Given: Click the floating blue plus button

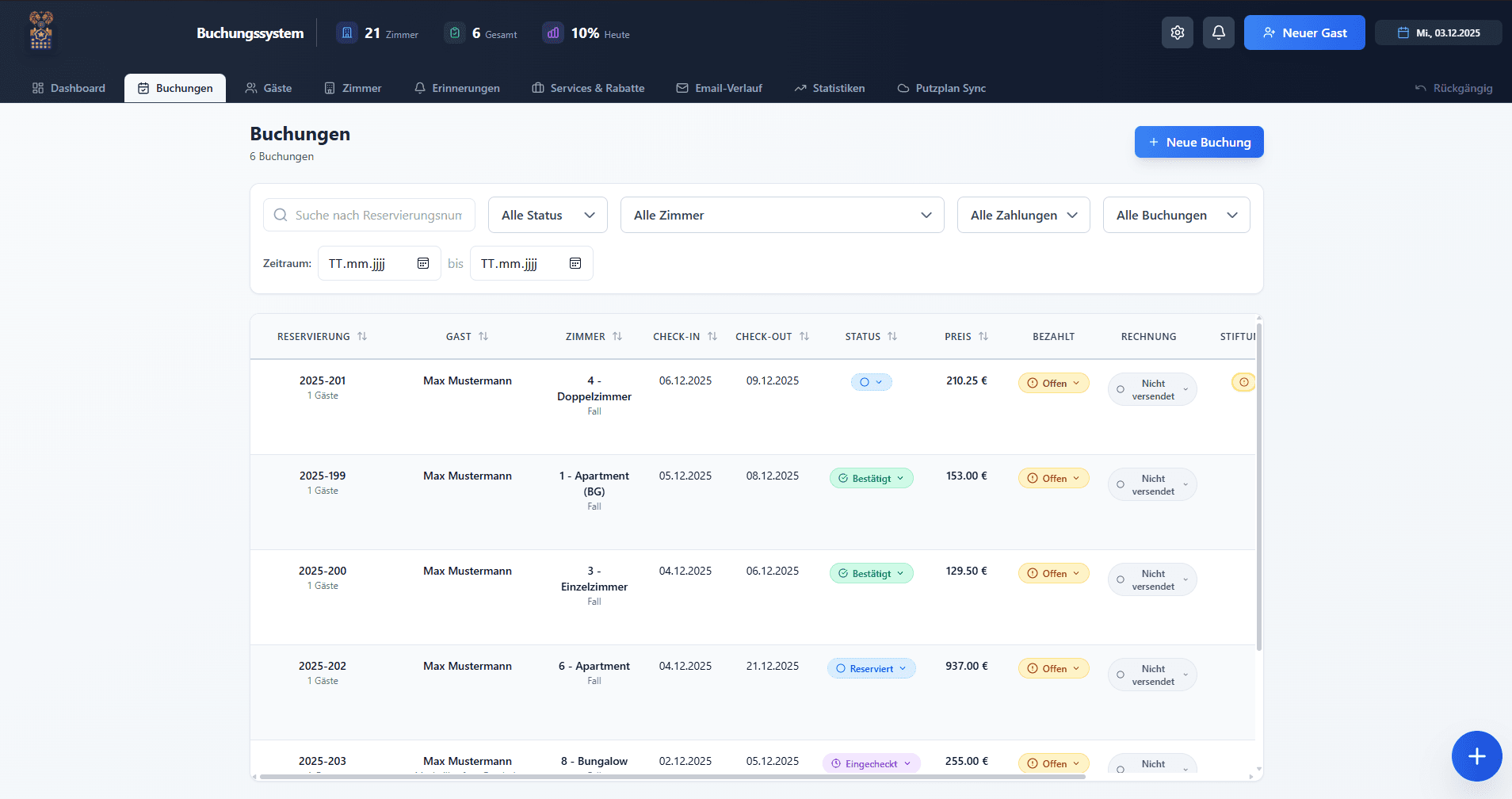Looking at the screenshot, I should tap(1476, 756).
